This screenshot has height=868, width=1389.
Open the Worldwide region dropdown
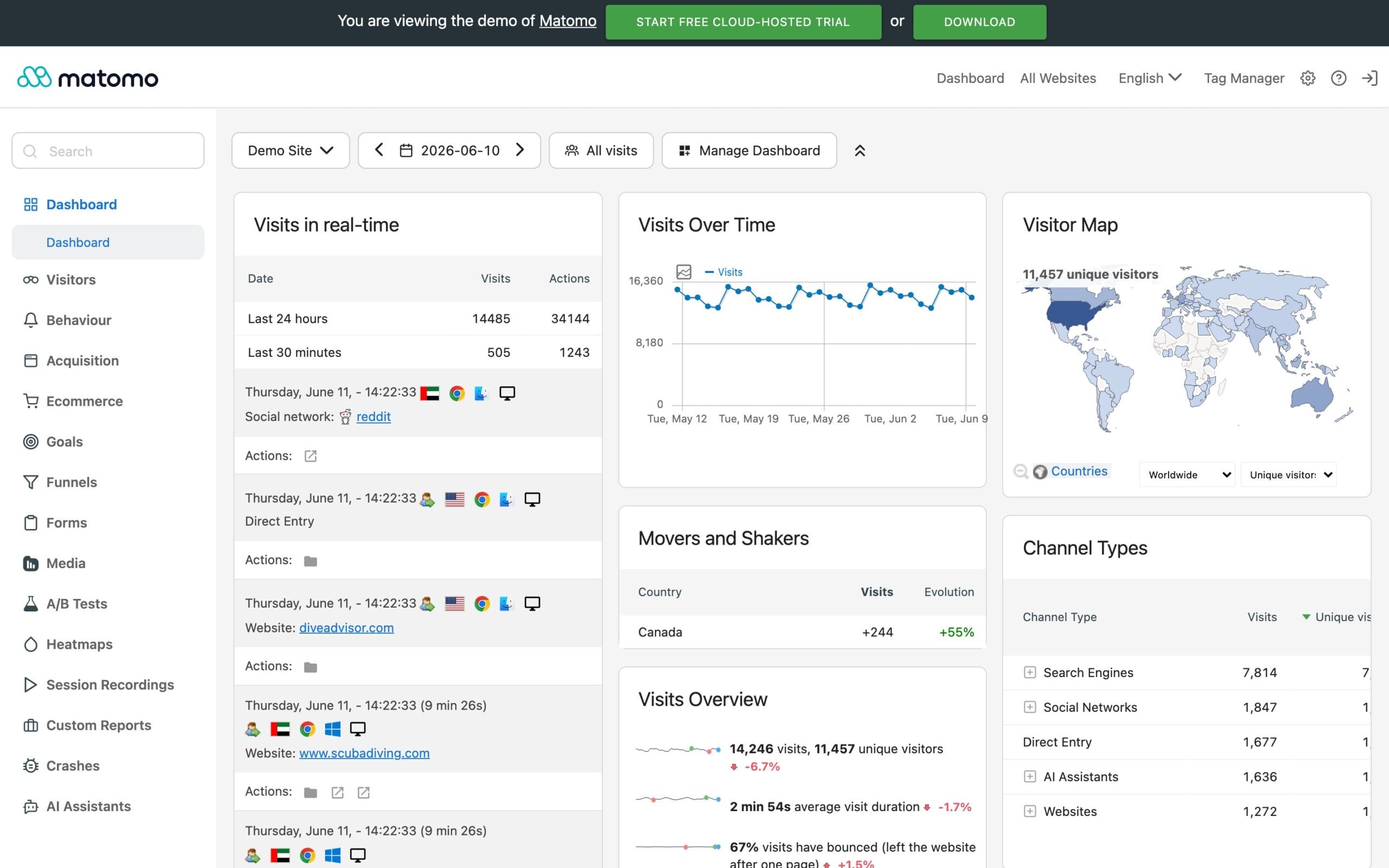[x=1187, y=475]
